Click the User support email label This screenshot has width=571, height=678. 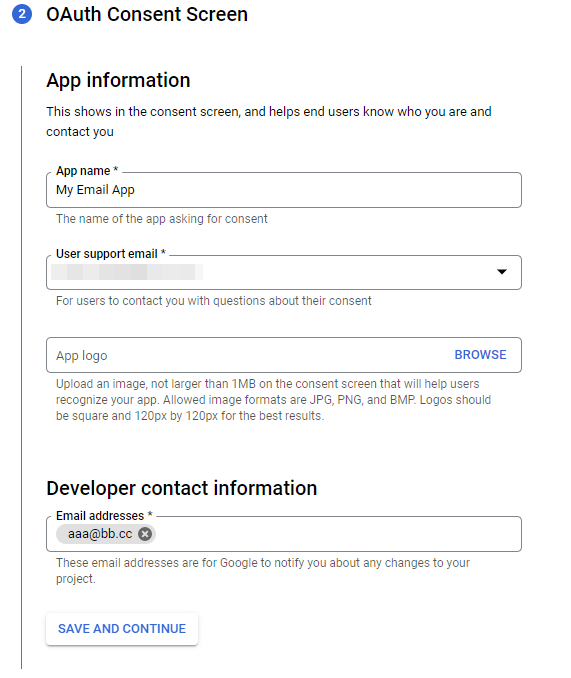click(111, 254)
